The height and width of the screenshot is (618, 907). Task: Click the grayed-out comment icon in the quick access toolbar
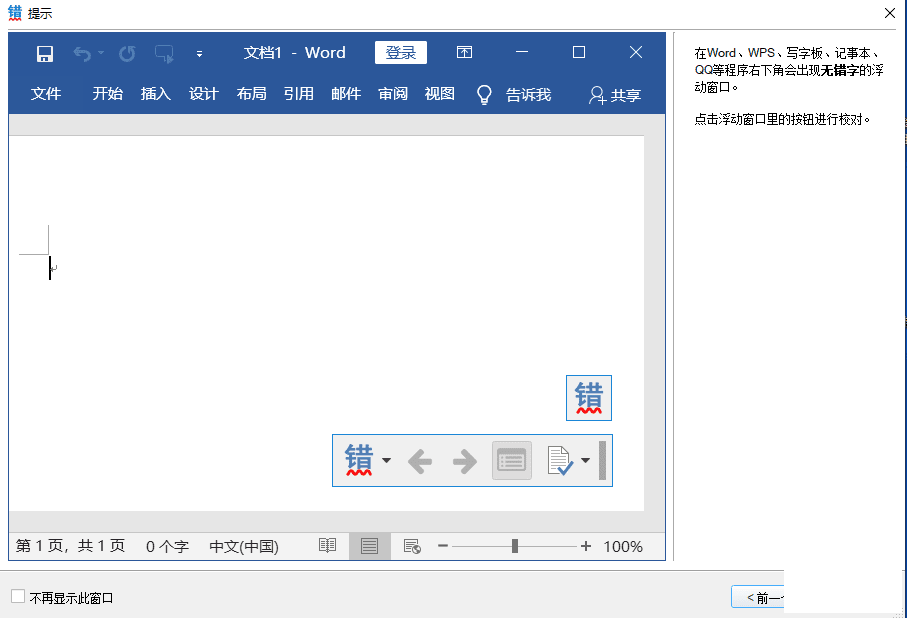pyautogui.click(x=164, y=54)
